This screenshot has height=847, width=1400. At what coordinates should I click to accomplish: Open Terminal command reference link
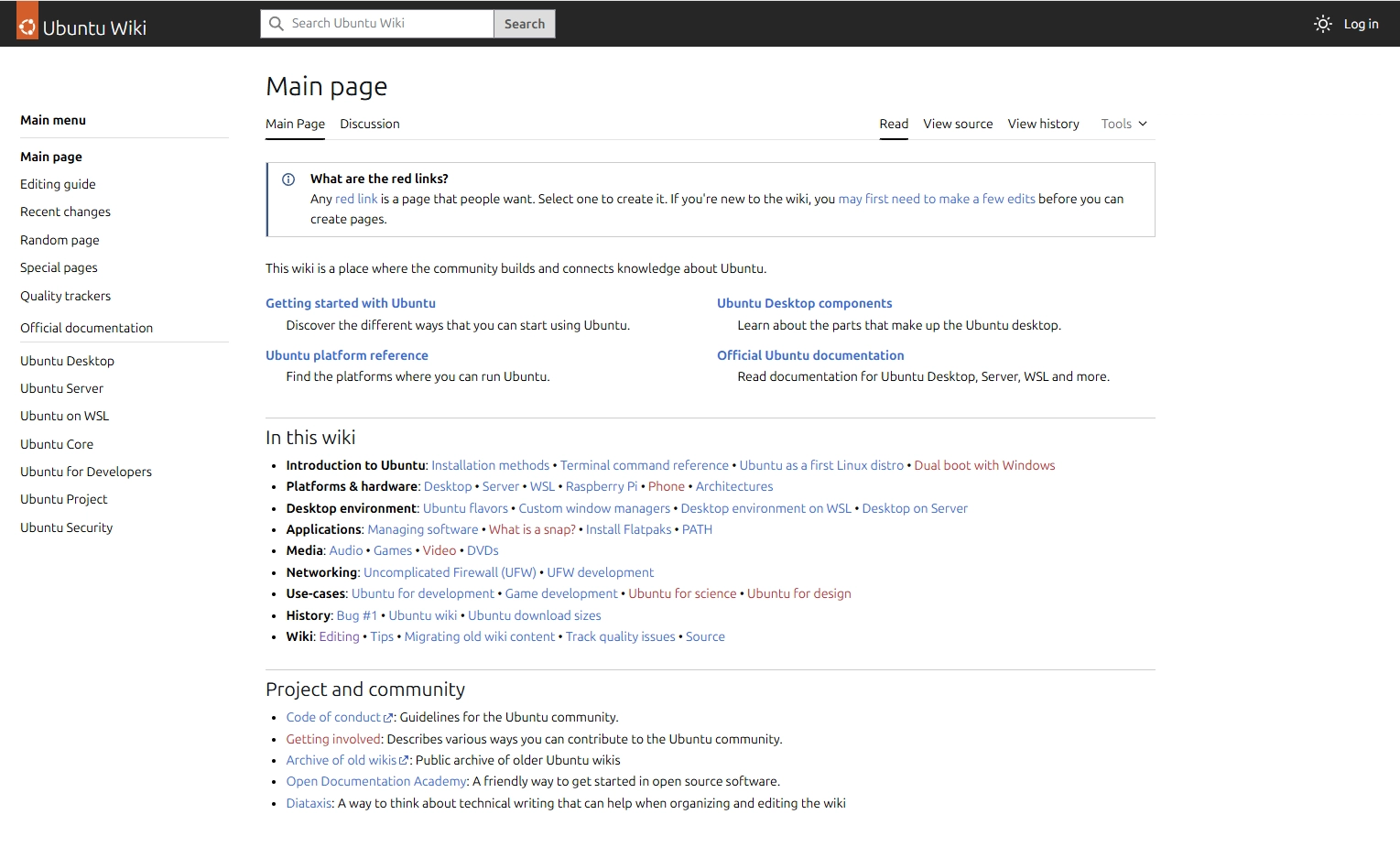click(645, 465)
